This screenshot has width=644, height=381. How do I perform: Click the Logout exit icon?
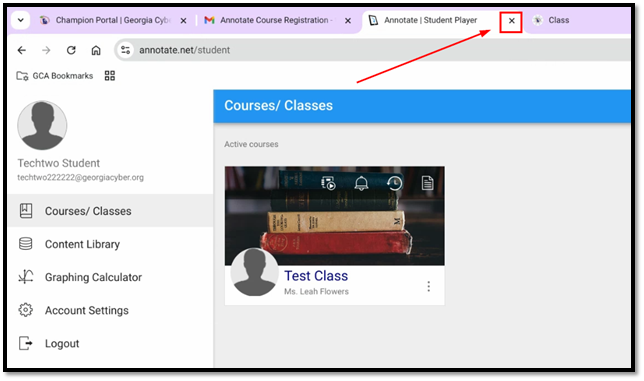[25, 343]
